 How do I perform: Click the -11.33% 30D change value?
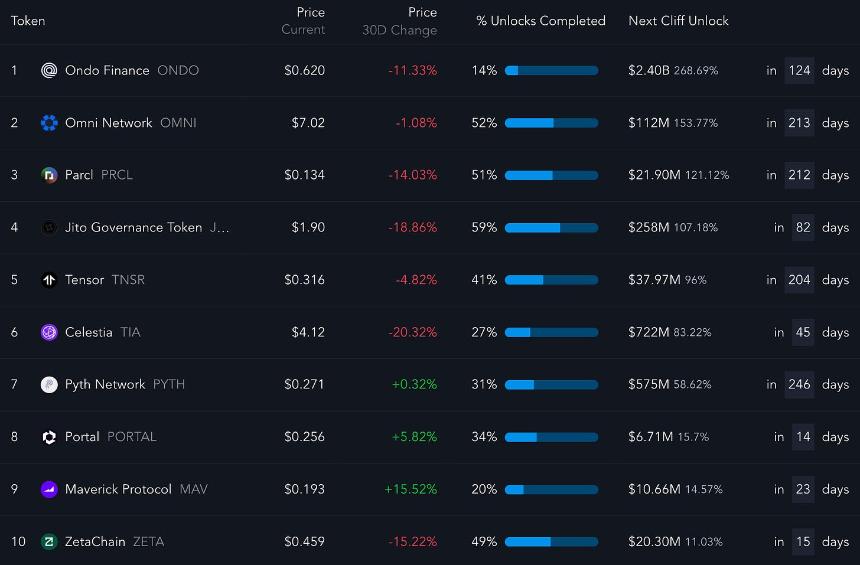(412, 70)
